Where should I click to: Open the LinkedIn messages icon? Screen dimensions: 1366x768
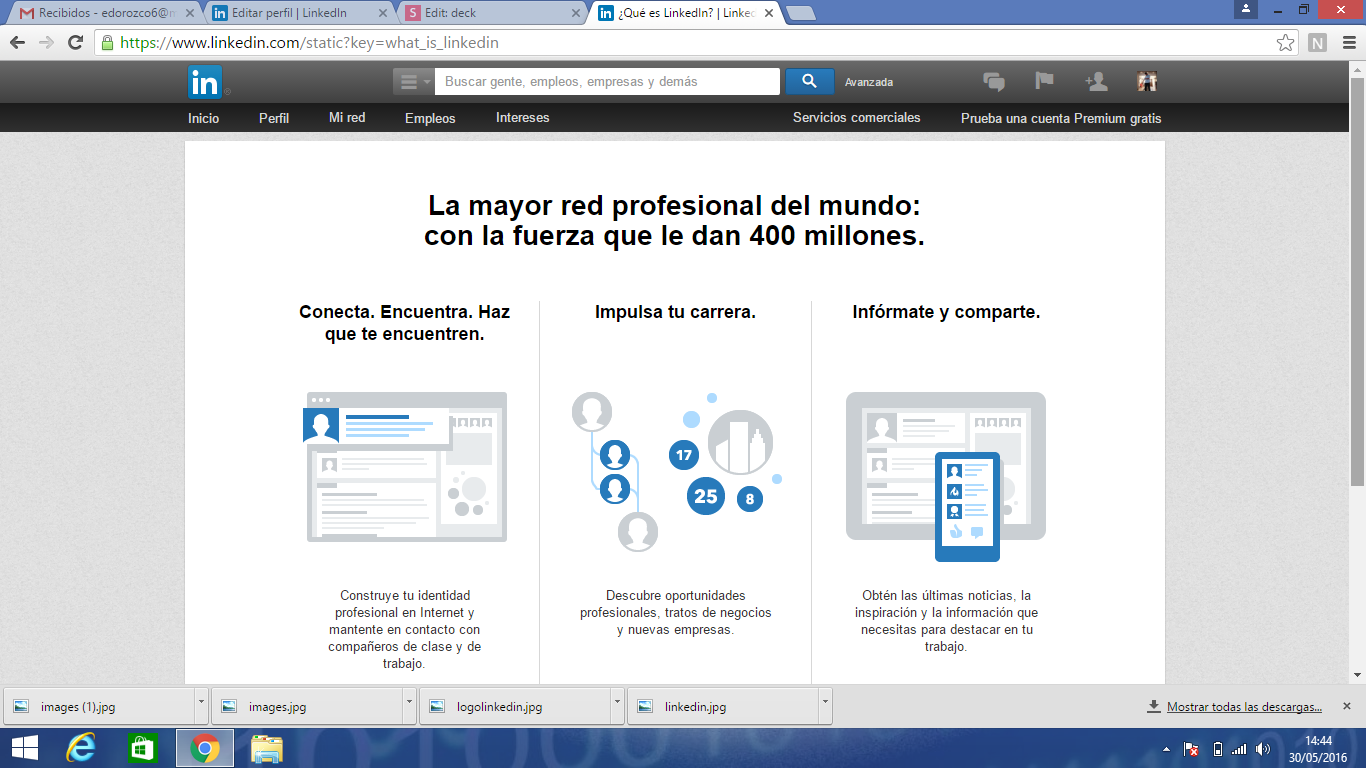click(x=994, y=82)
